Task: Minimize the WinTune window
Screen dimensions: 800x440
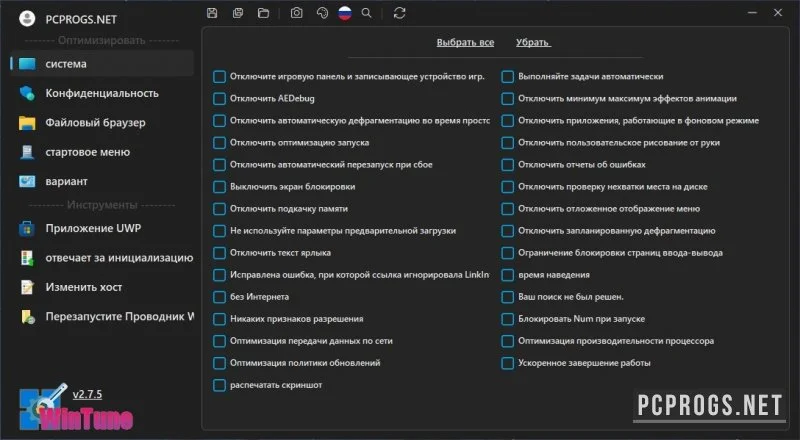Action: [x=753, y=12]
